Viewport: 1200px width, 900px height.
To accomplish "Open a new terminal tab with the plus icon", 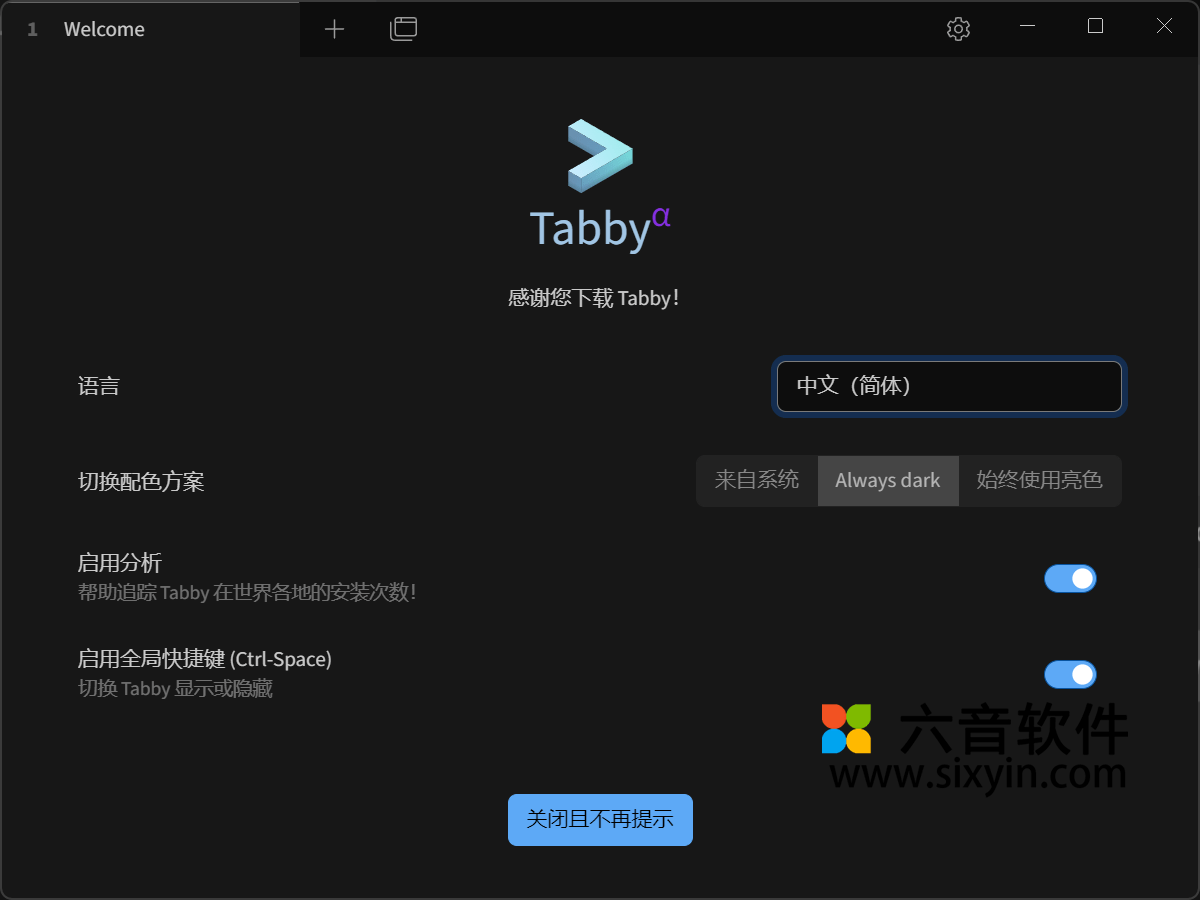I will pyautogui.click(x=334, y=28).
